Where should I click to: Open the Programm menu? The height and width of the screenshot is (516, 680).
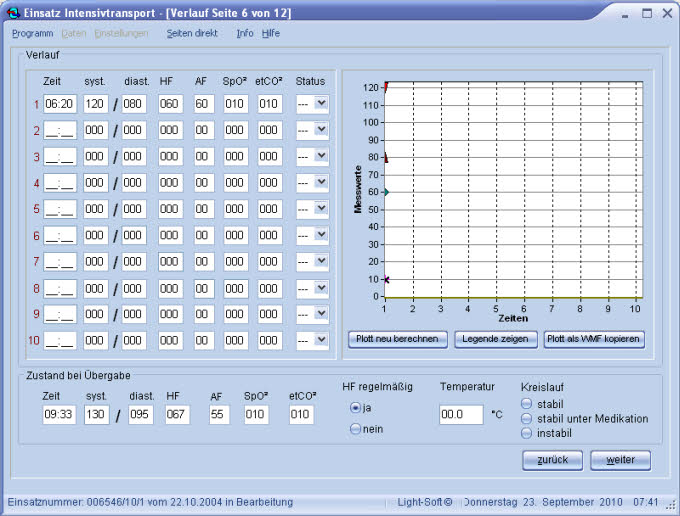pyautogui.click(x=33, y=33)
